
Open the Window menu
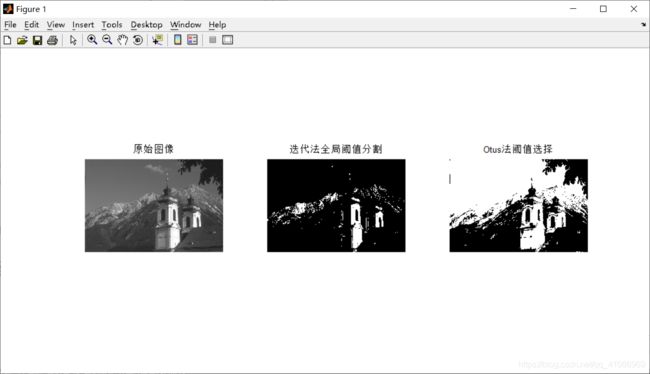[x=185, y=25]
